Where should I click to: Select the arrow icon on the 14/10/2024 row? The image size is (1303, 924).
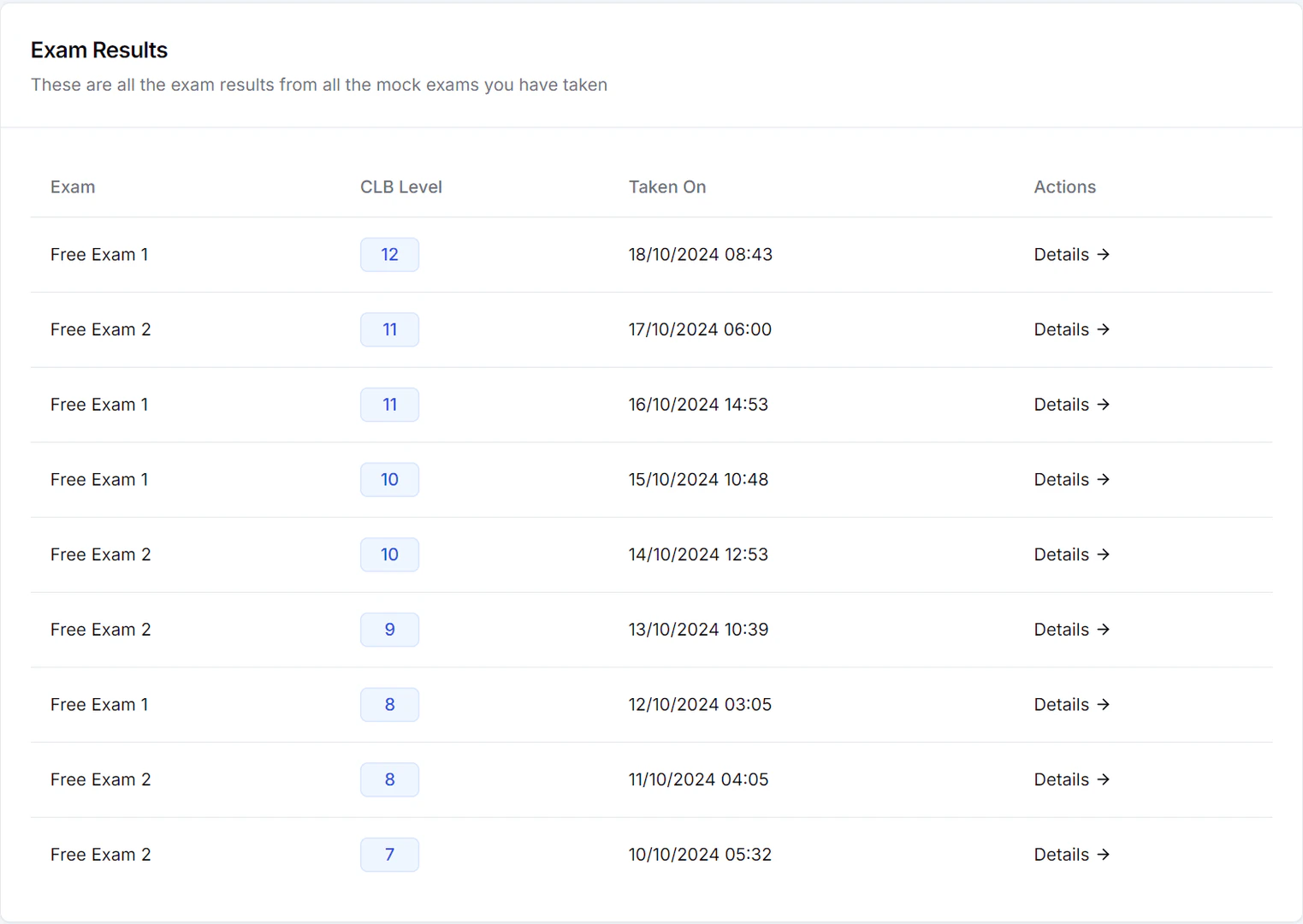[x=1104, y=554]
